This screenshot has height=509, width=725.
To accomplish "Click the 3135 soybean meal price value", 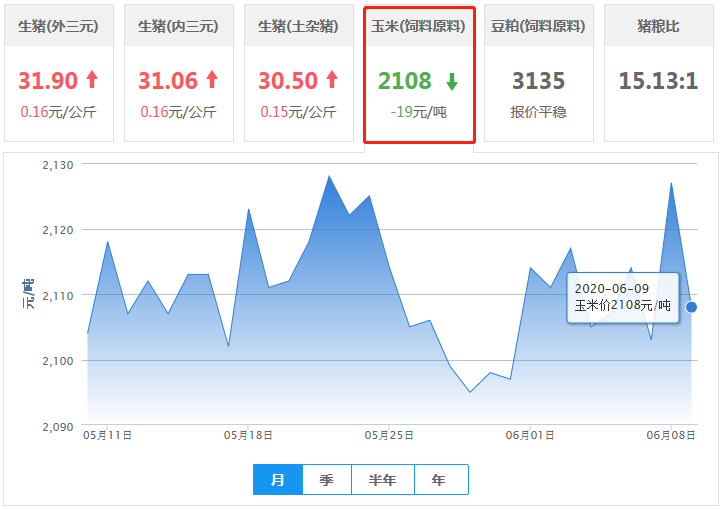I will 538,81.
